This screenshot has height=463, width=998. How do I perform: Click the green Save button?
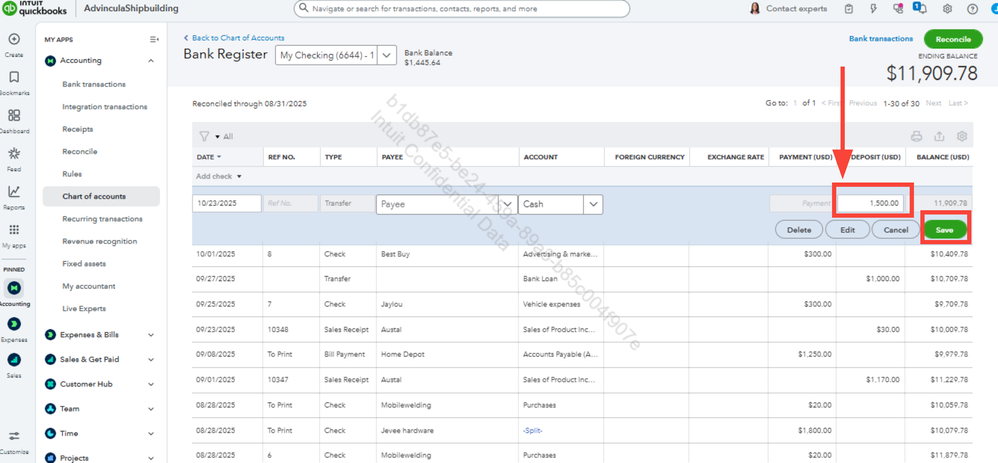click(x=945, y=230)
